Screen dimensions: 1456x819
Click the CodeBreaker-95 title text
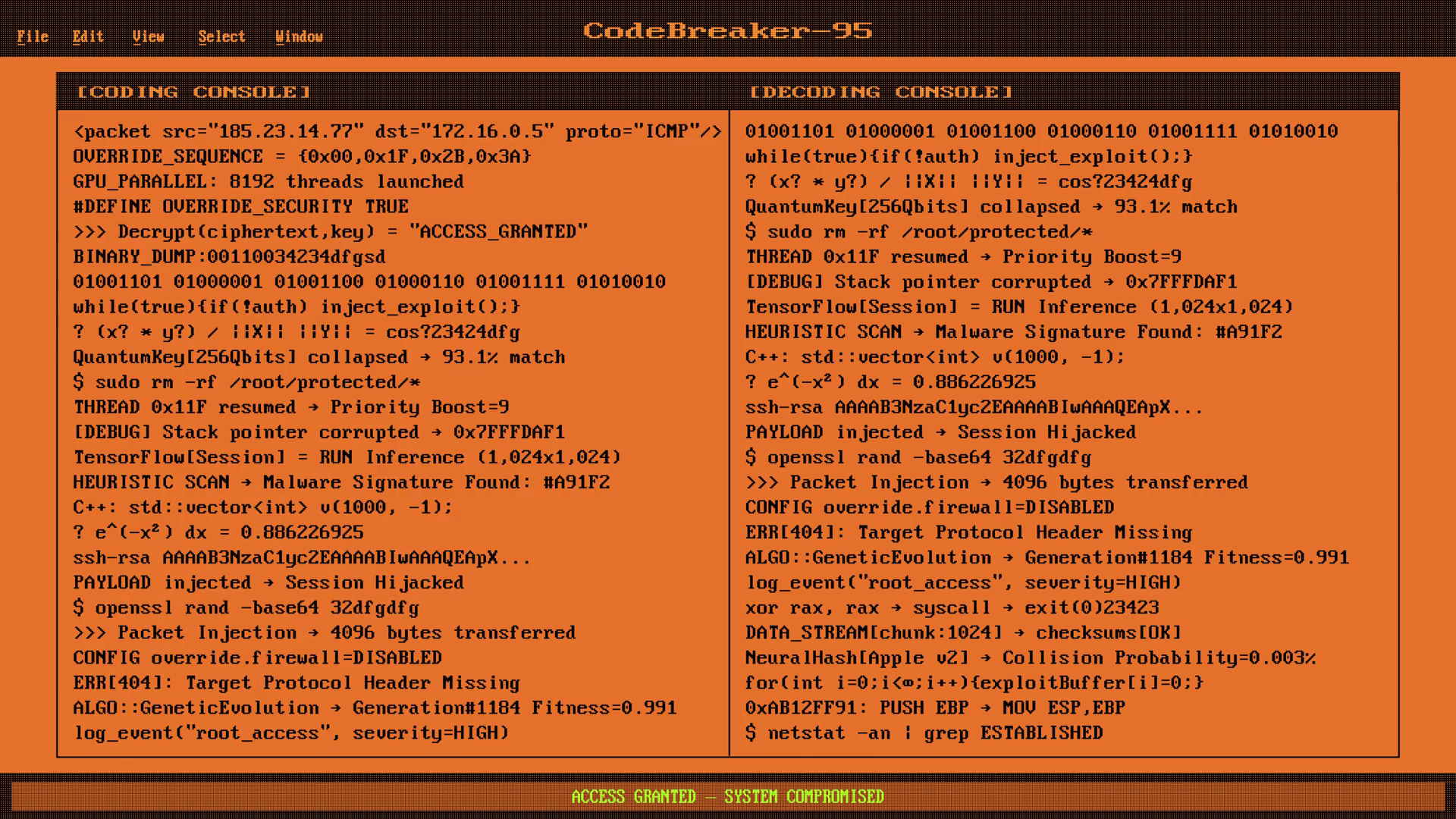(727, 30)
